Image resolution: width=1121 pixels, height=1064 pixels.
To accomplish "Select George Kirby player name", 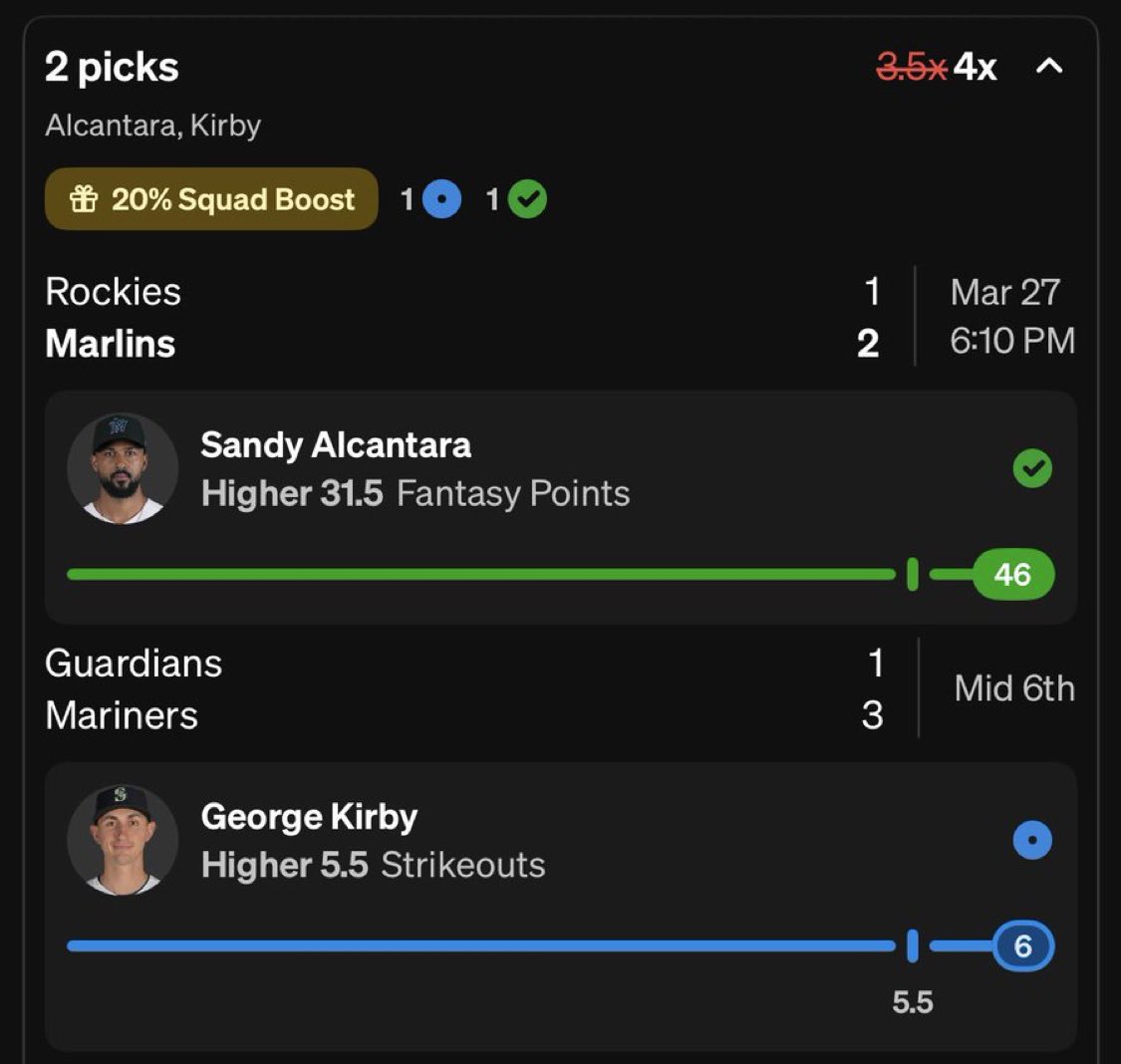I will tap(309, 817).
